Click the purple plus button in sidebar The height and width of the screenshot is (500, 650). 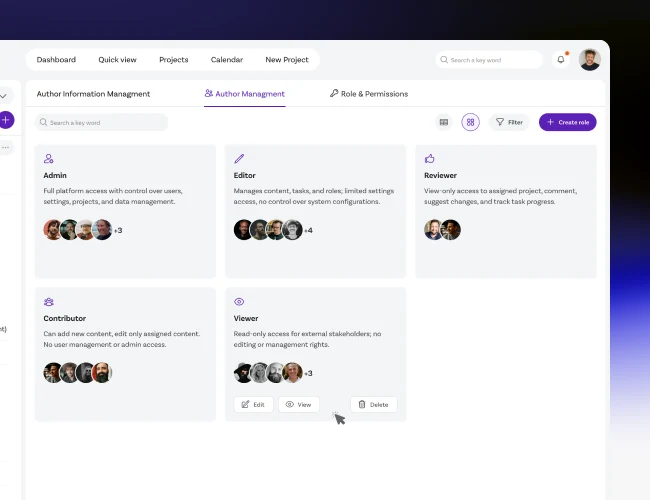(x=6, y=120)
